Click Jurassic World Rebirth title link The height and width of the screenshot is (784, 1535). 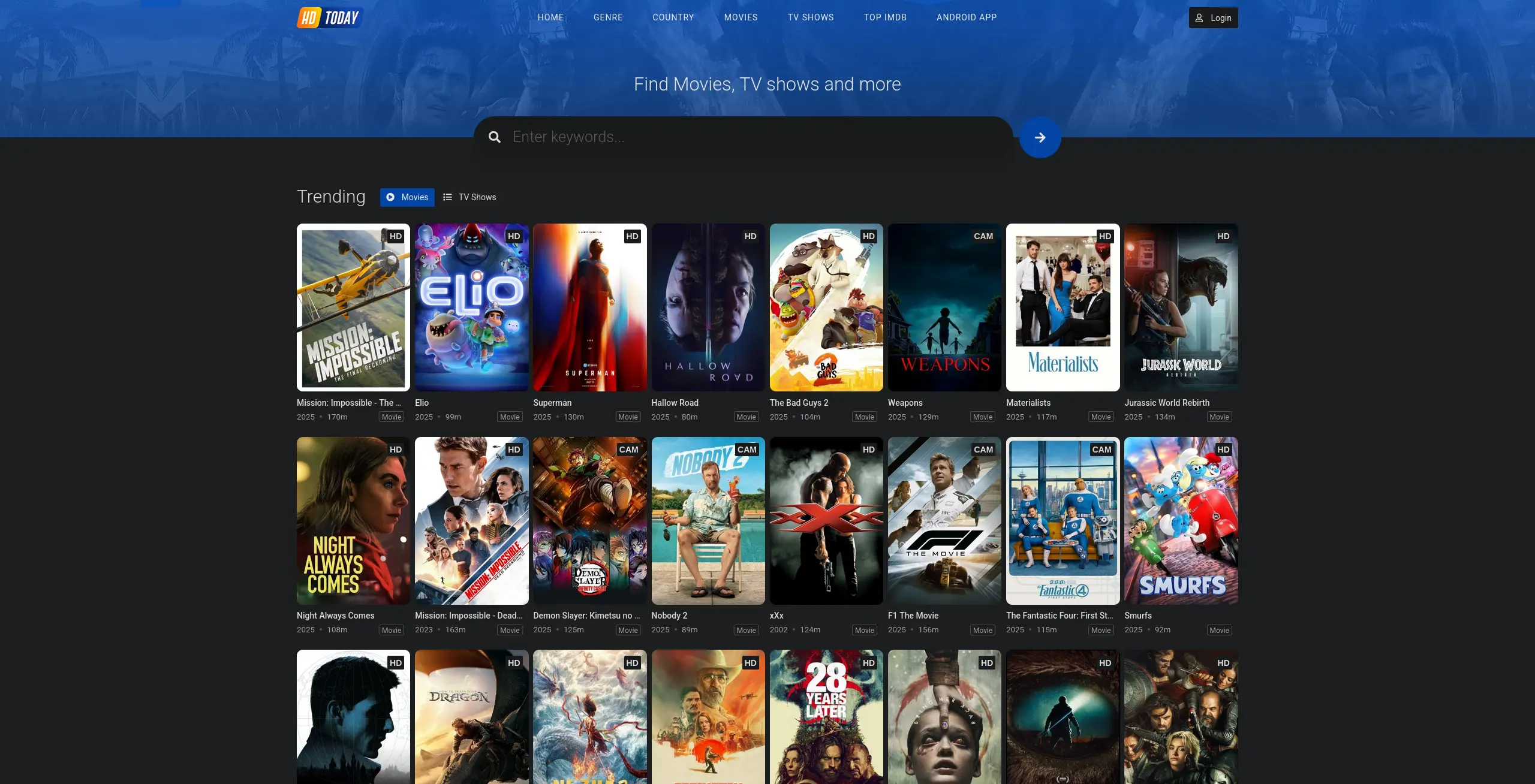click(1167, 403)
